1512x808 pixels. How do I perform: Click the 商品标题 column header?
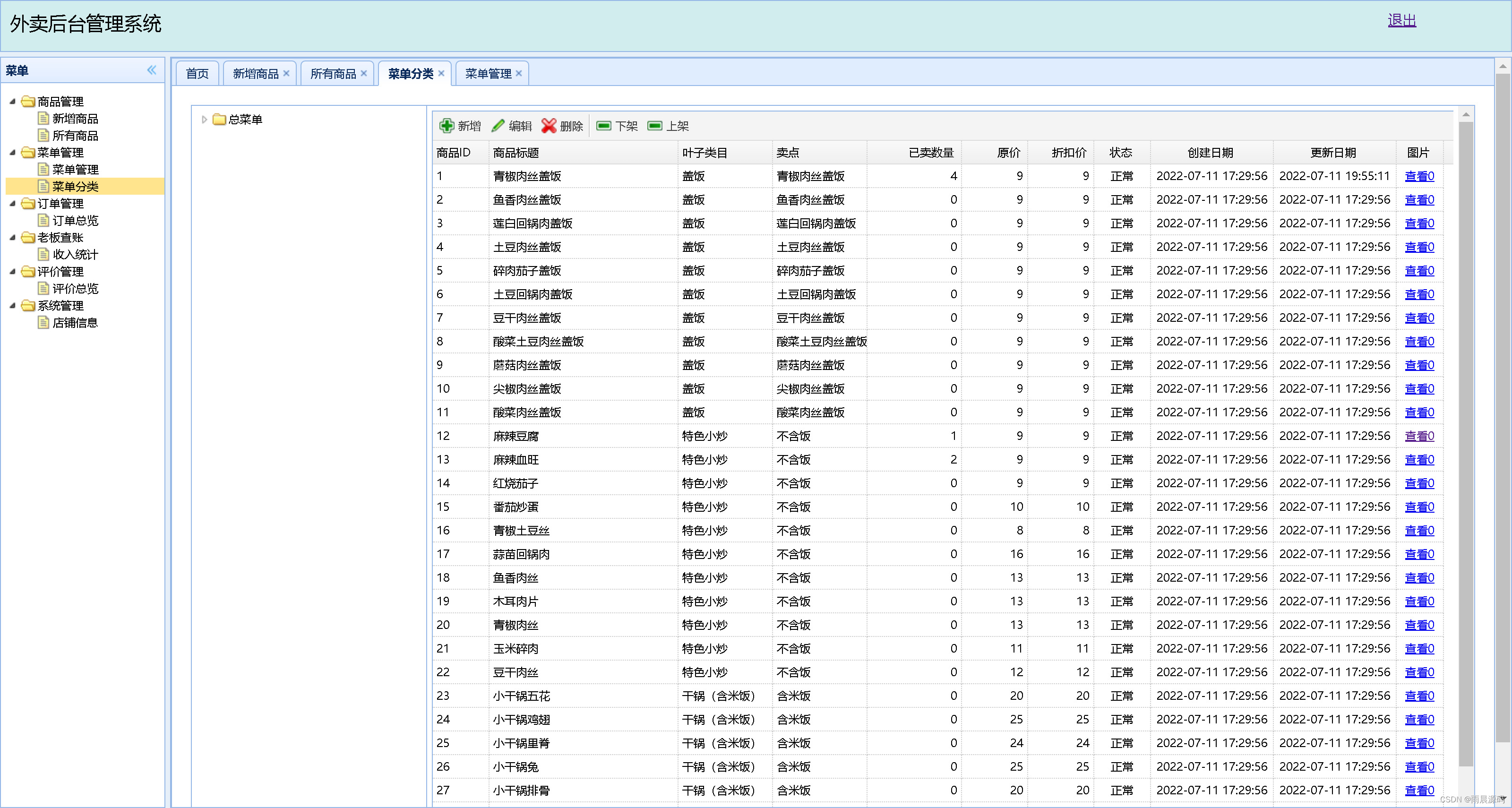pyautogui.click(x=583, y=153)
